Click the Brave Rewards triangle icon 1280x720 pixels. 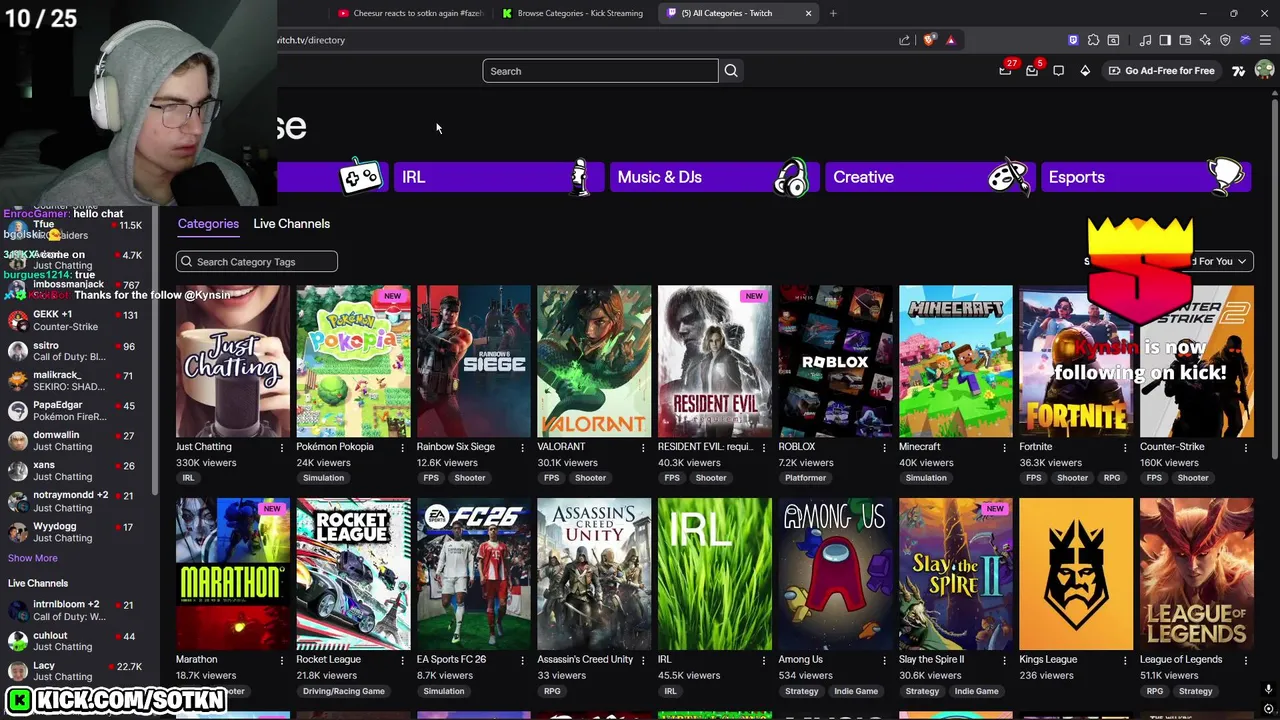point(950,40)
